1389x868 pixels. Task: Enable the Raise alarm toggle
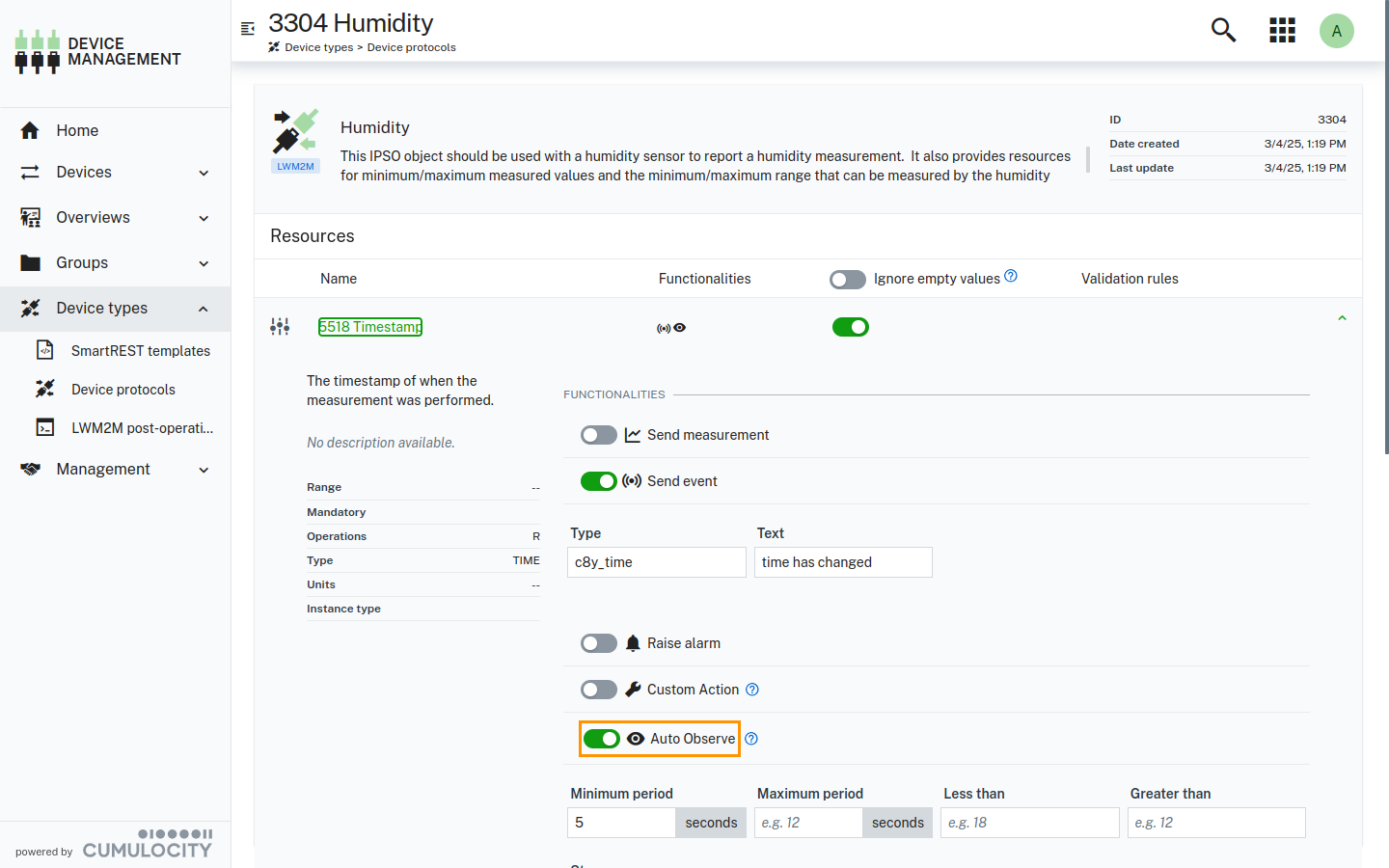(598, 643)
